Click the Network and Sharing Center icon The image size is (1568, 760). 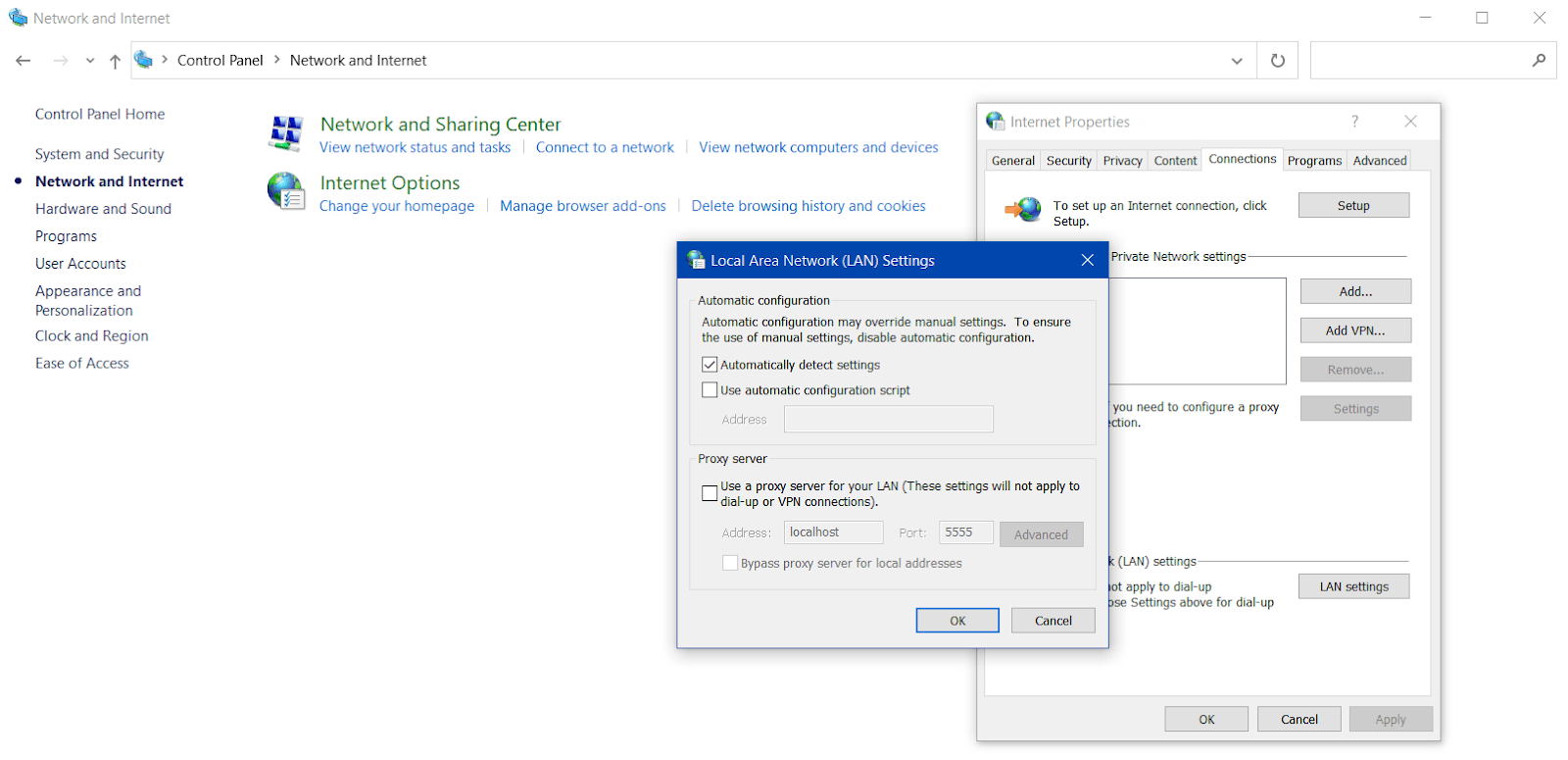coord(285,133)
